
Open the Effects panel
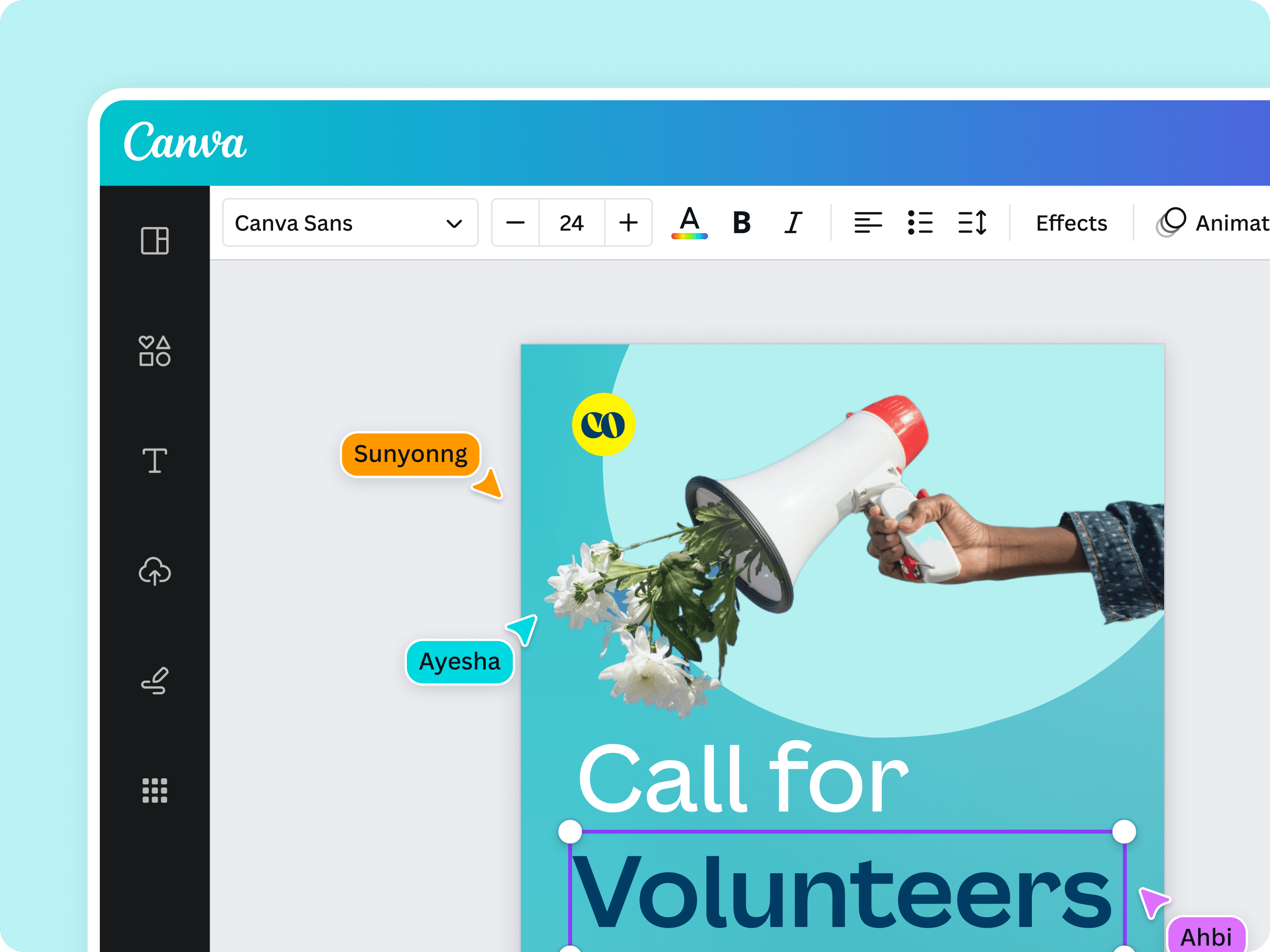[x=1071, y=223]
